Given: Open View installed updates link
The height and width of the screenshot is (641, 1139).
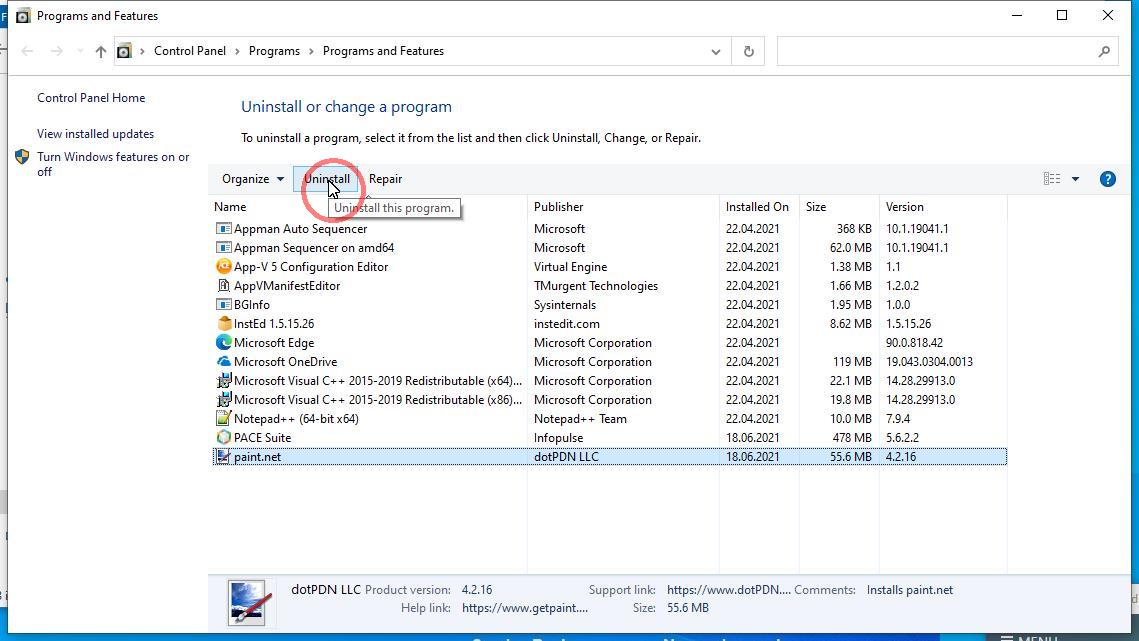Looking at the screenshot, I should pos(95,134).
